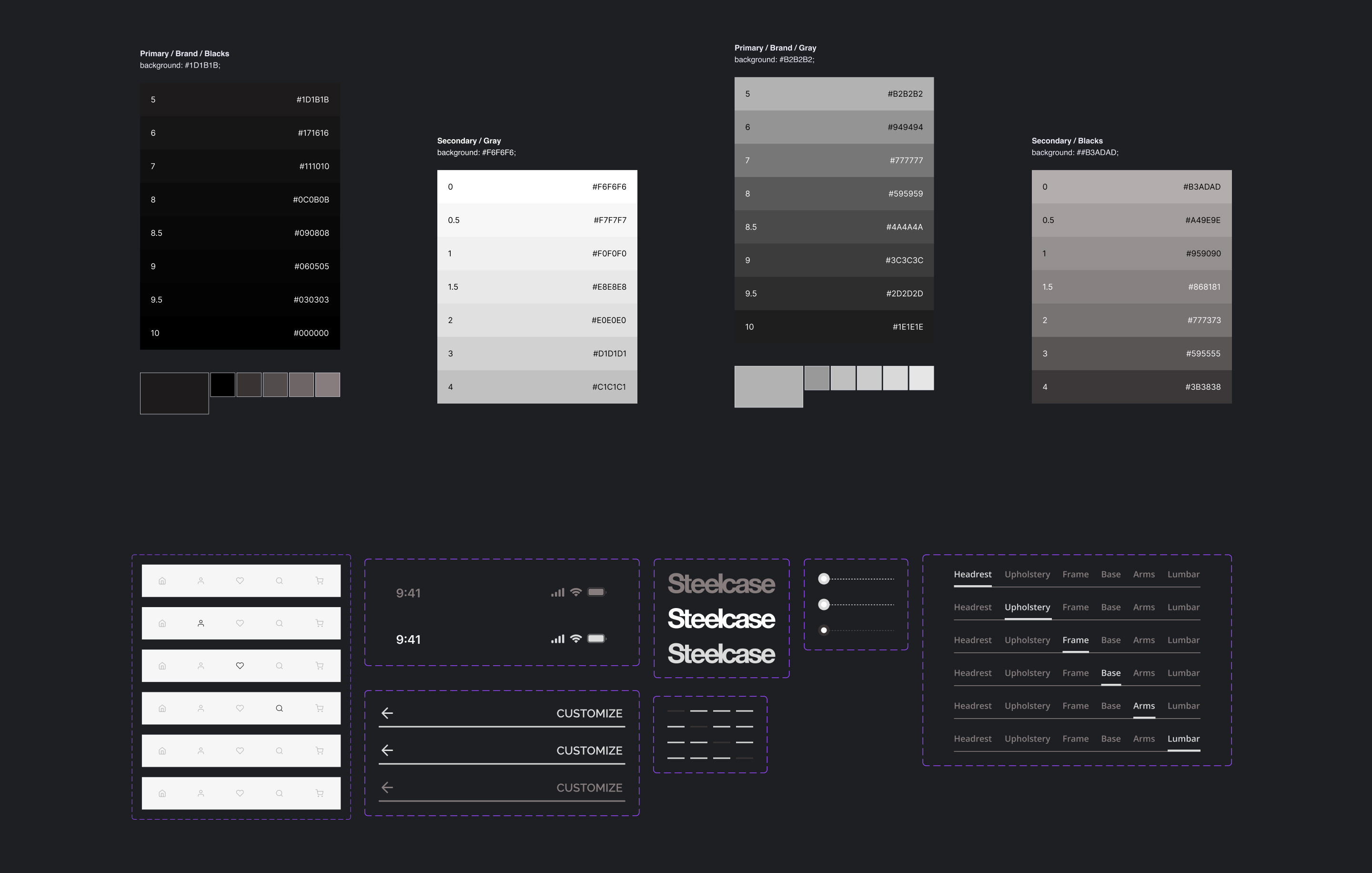Screen dimensions: 1372x873
Task: Click the white battery icon in the white status bar
Action: [x=596, y=639]
